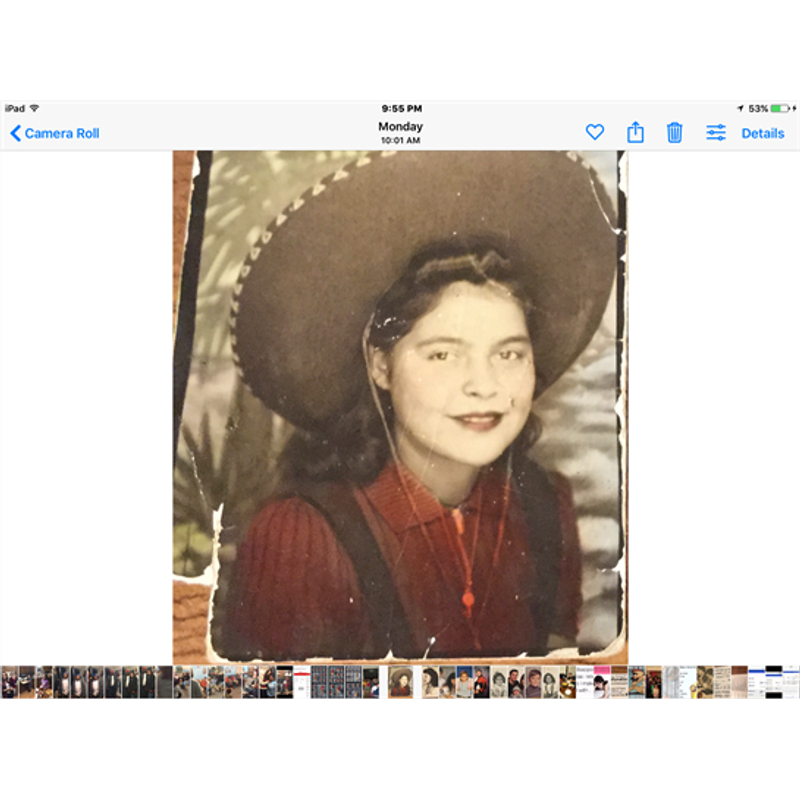Tap the enlarged current sombrero thumbnail
800x800 pixels.
pyautogui.click(x=401, y=682)
